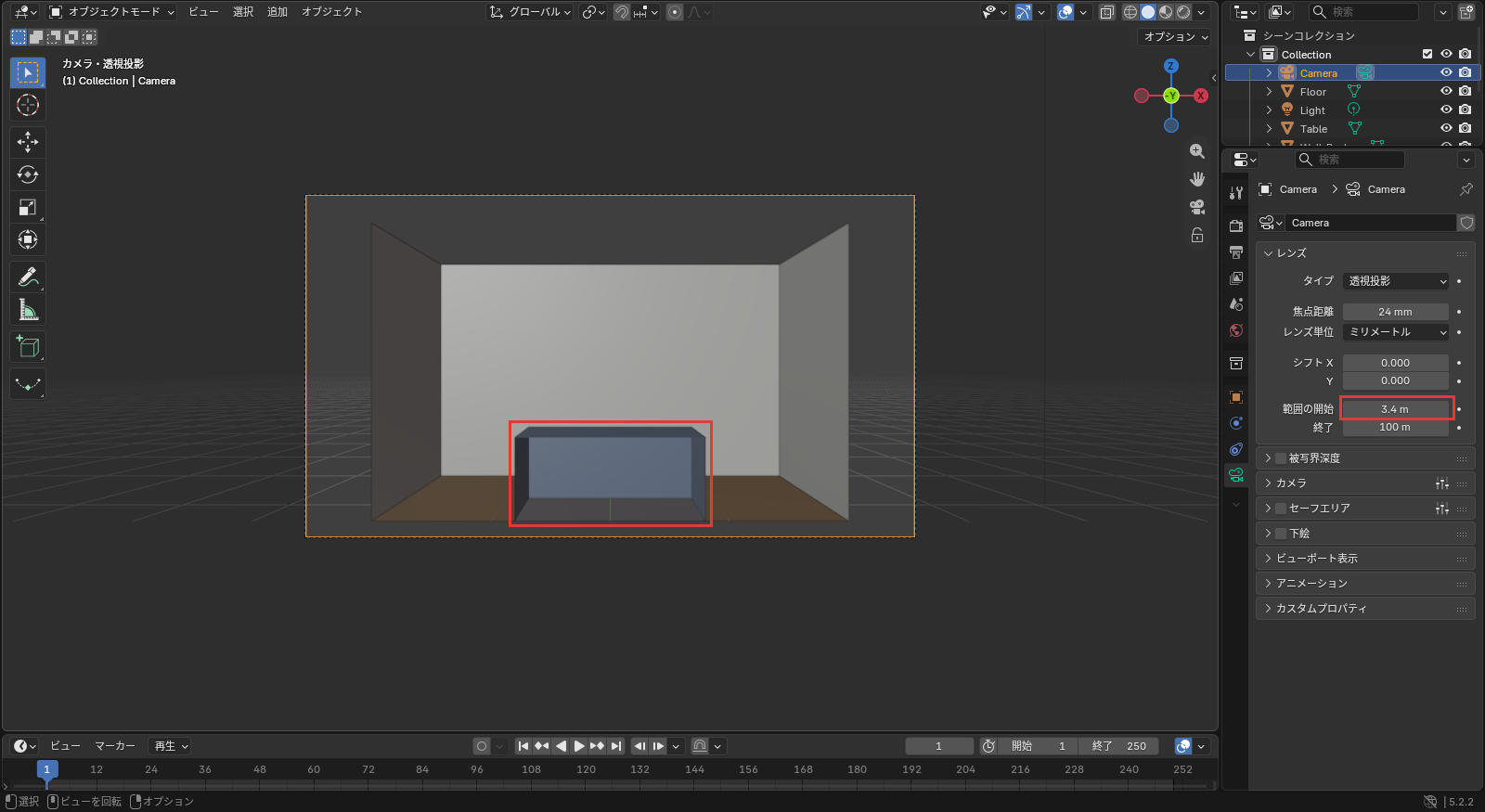
Task: Click the viewport zoom magnifier icon
Action: click(x=1197, y=151)
